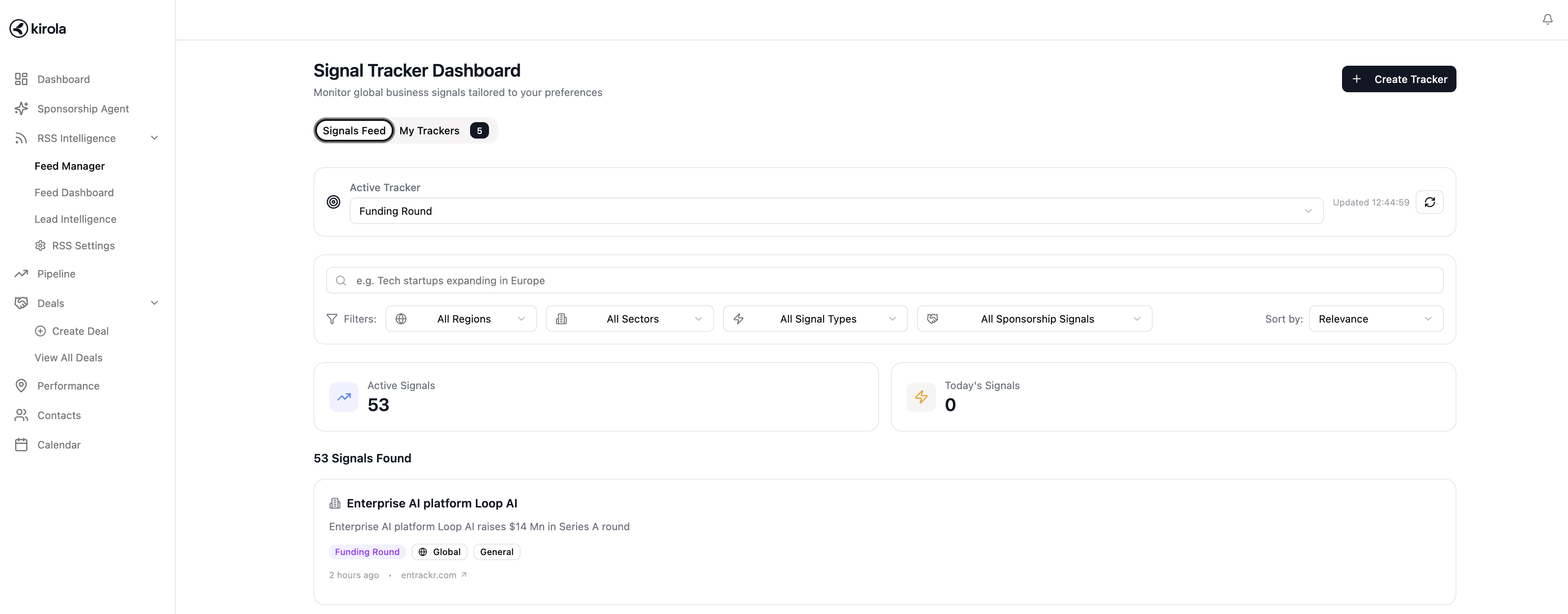The image size is (1568, 614).
Task: Open the All Regions filter dropdown
Action: [x=461, y=319]
